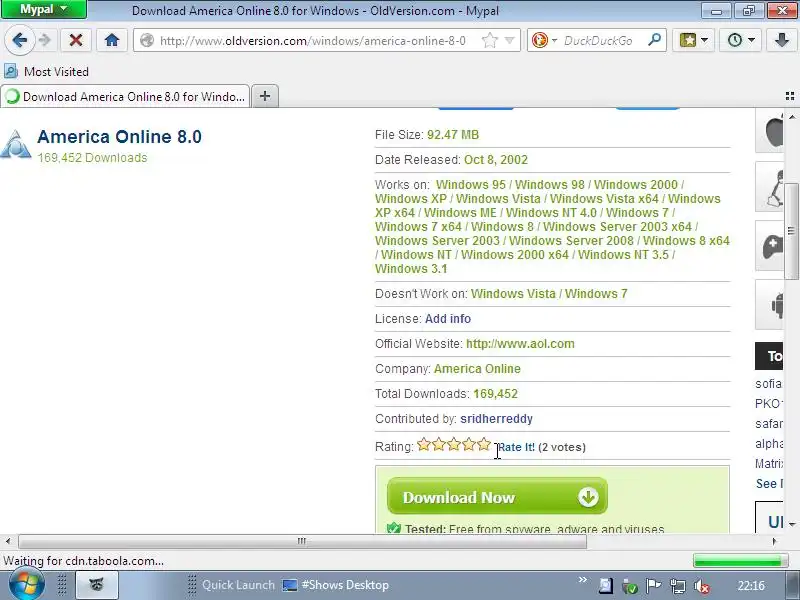Viewport: 800px width, 600px height.
Task: Click the Show Desktop strip at taskbar end
Action: point(792,586)
